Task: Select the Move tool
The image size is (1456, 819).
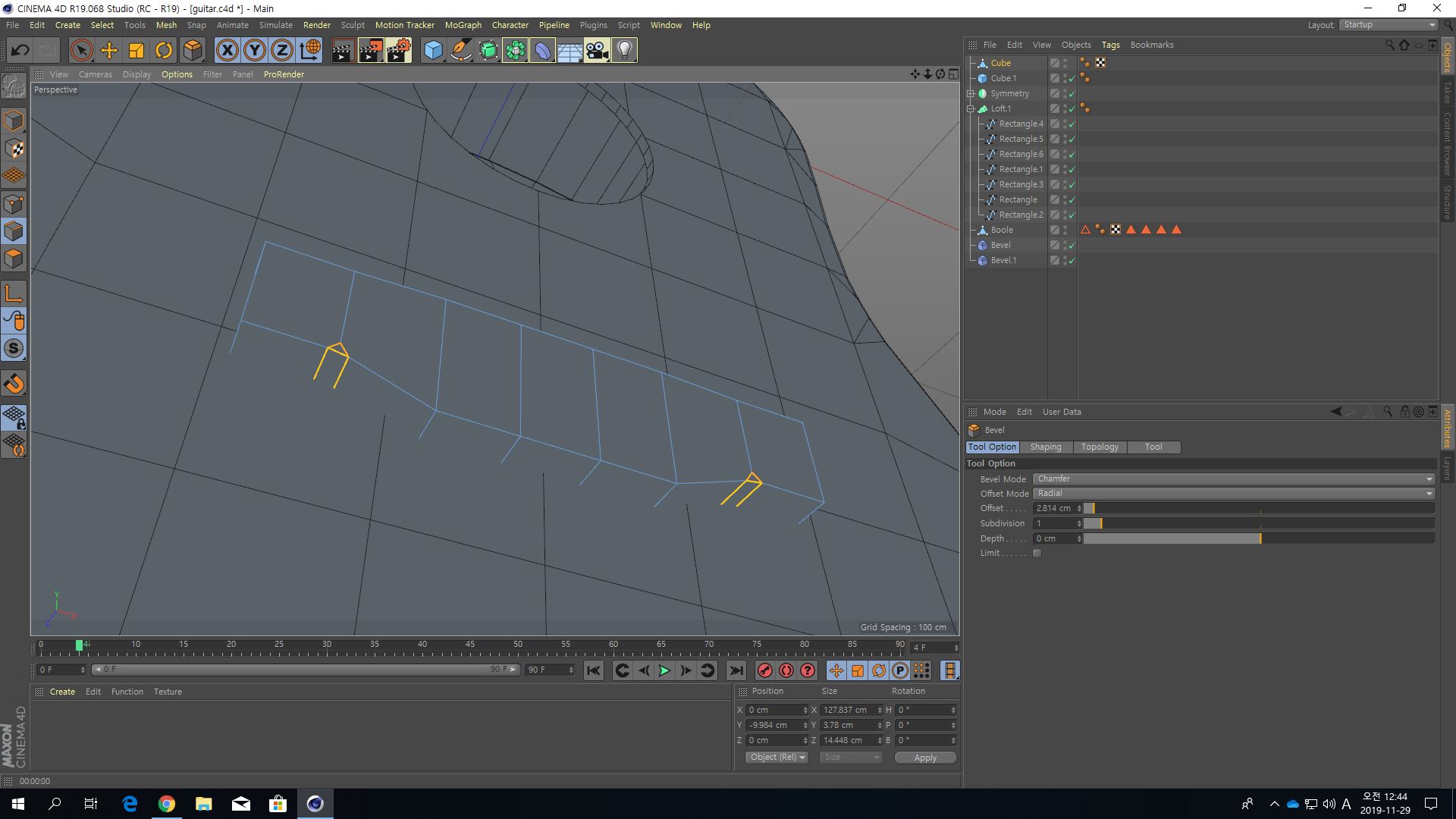Action: [109, 50]
